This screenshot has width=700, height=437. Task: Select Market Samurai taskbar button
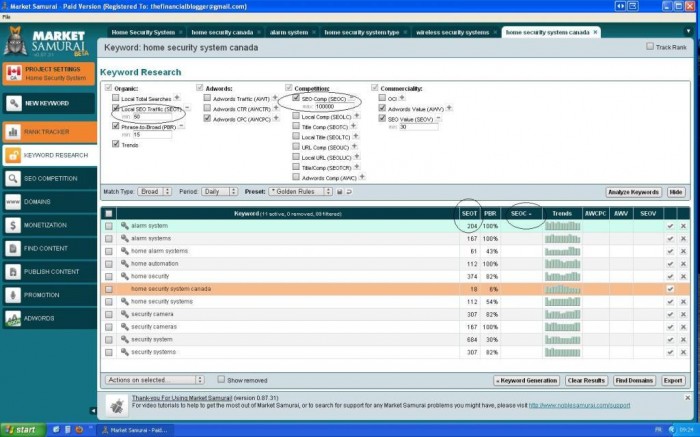click(134, 430)
